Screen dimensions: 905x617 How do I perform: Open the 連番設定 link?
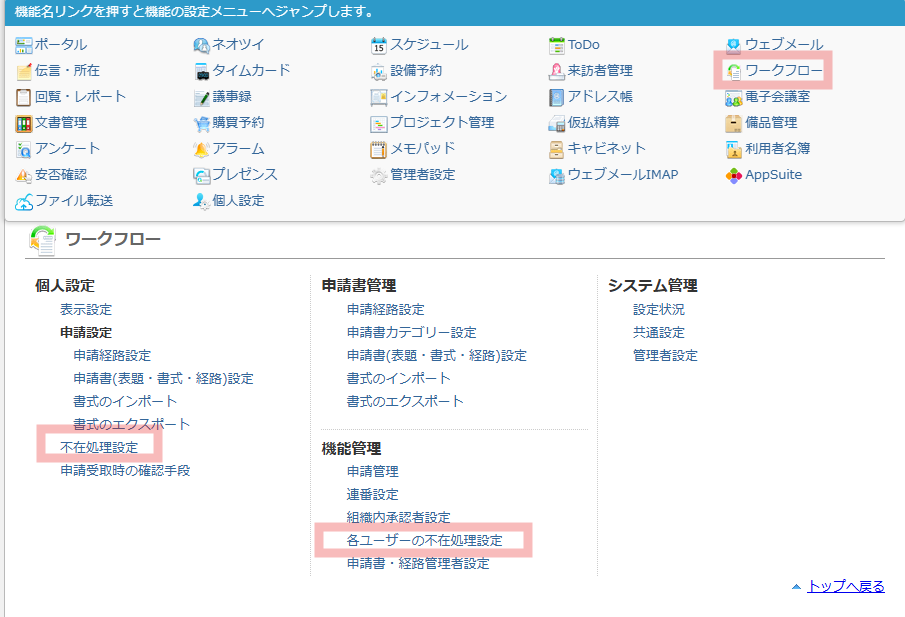[x=373, y=495]
